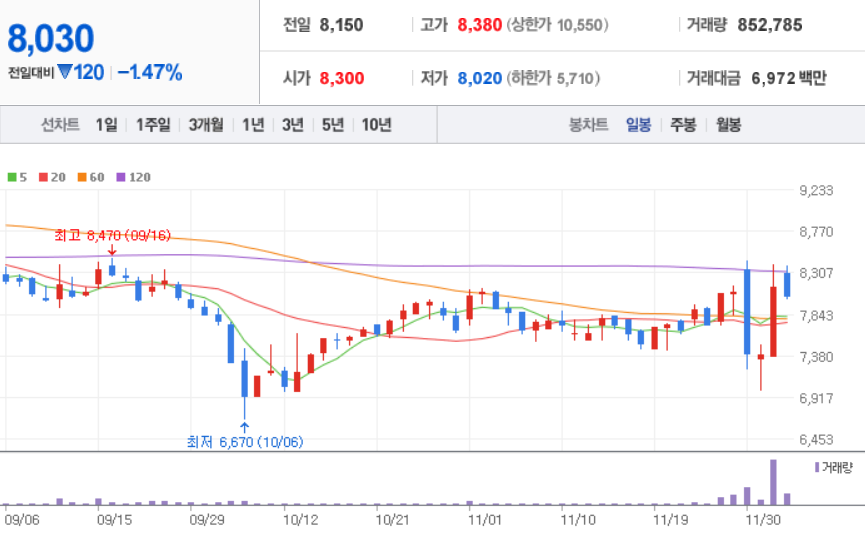Click the 최저 6,670 (10/06) annotation
Image resolution: width=865 pixels, height=544 pixels.
coord(245,442)
